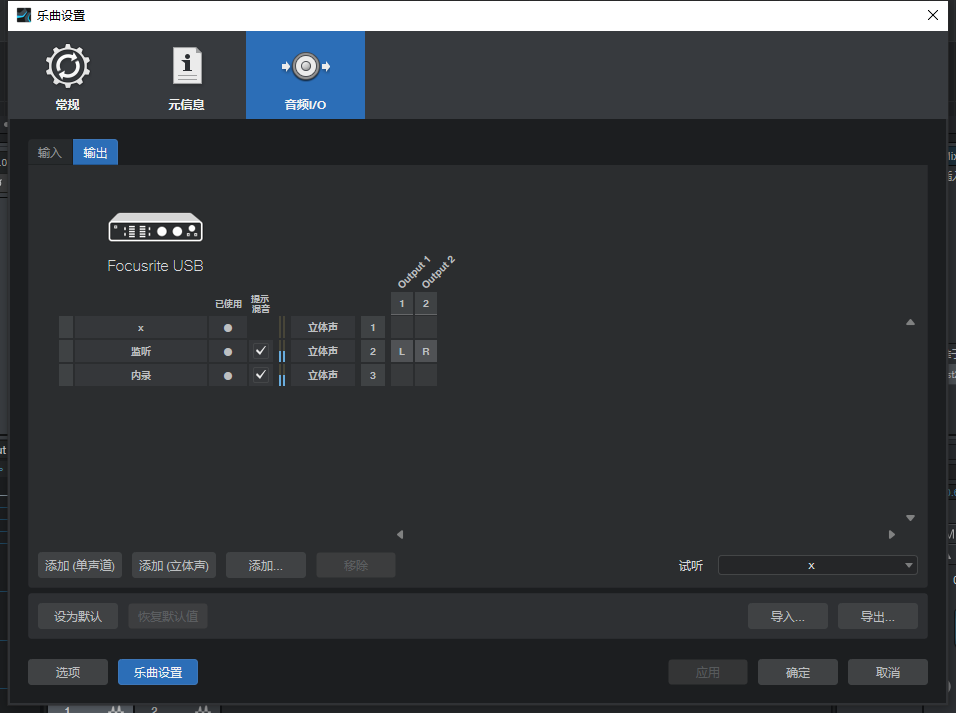
Task: Click the 添加 (立体声) button
Action: [x=174, y=565]
